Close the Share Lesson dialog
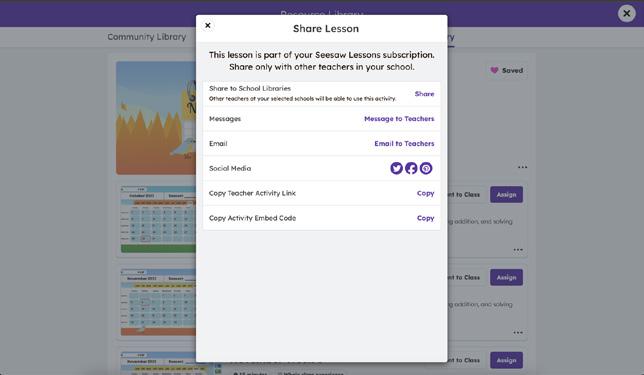The height and width of the screenshot is (375, 644). click(208, 25)
